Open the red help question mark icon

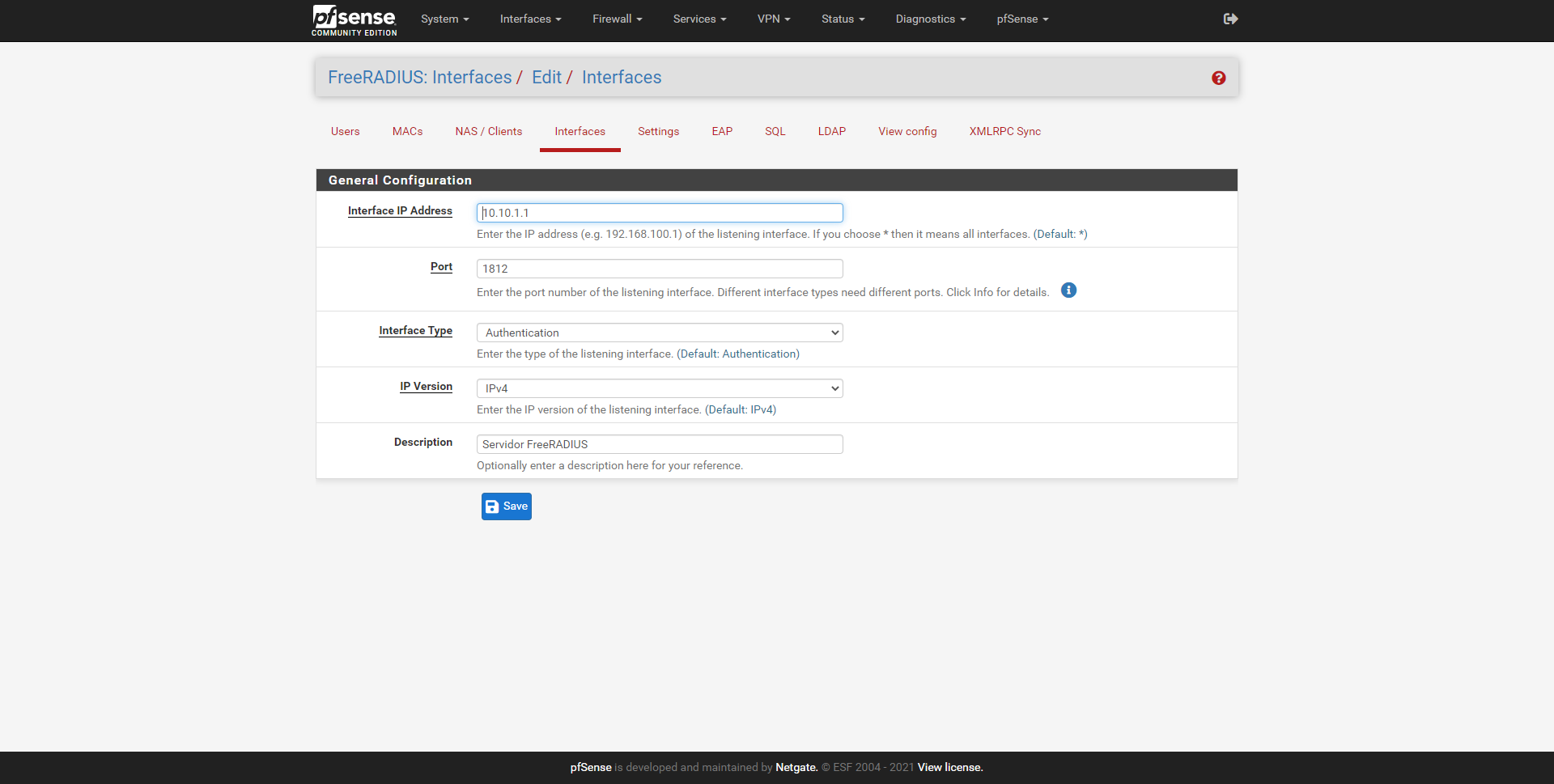click(x=1218, y=78)
